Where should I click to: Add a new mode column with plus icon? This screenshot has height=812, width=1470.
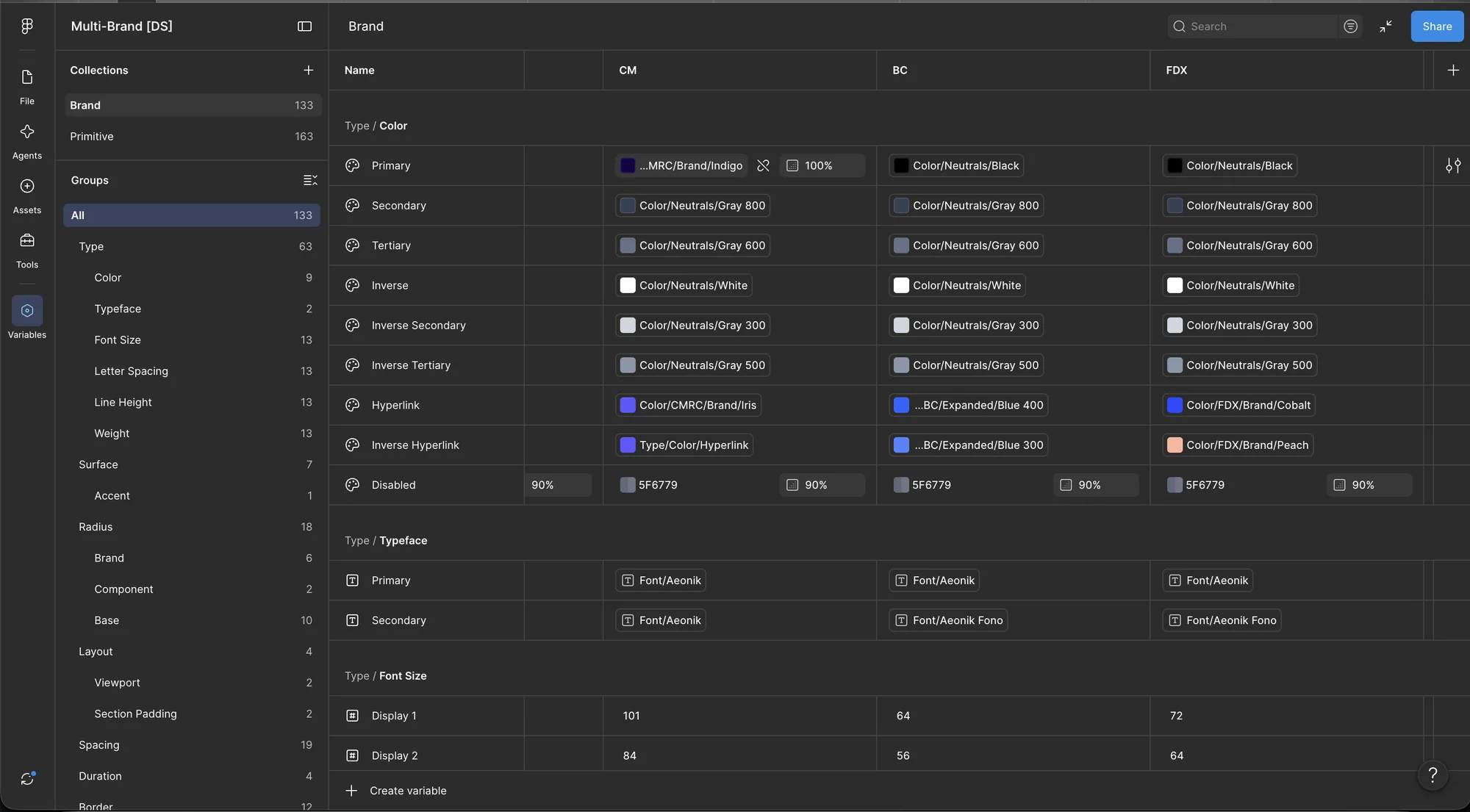point(1453,71)
